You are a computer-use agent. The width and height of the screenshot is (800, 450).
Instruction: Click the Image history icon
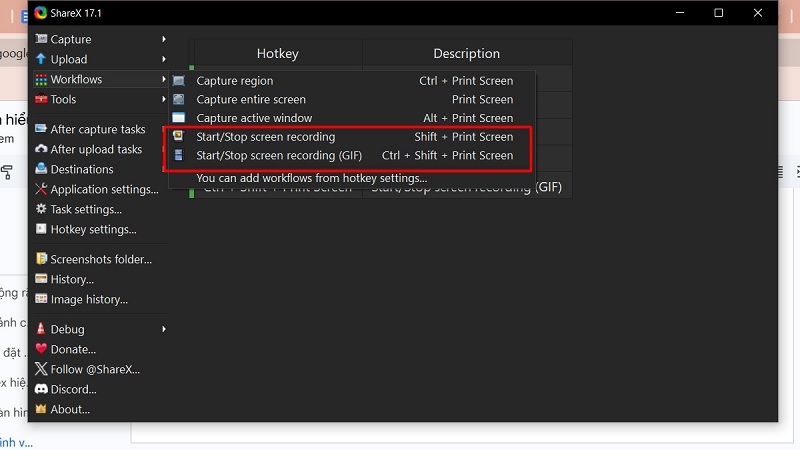click(41, 299)
